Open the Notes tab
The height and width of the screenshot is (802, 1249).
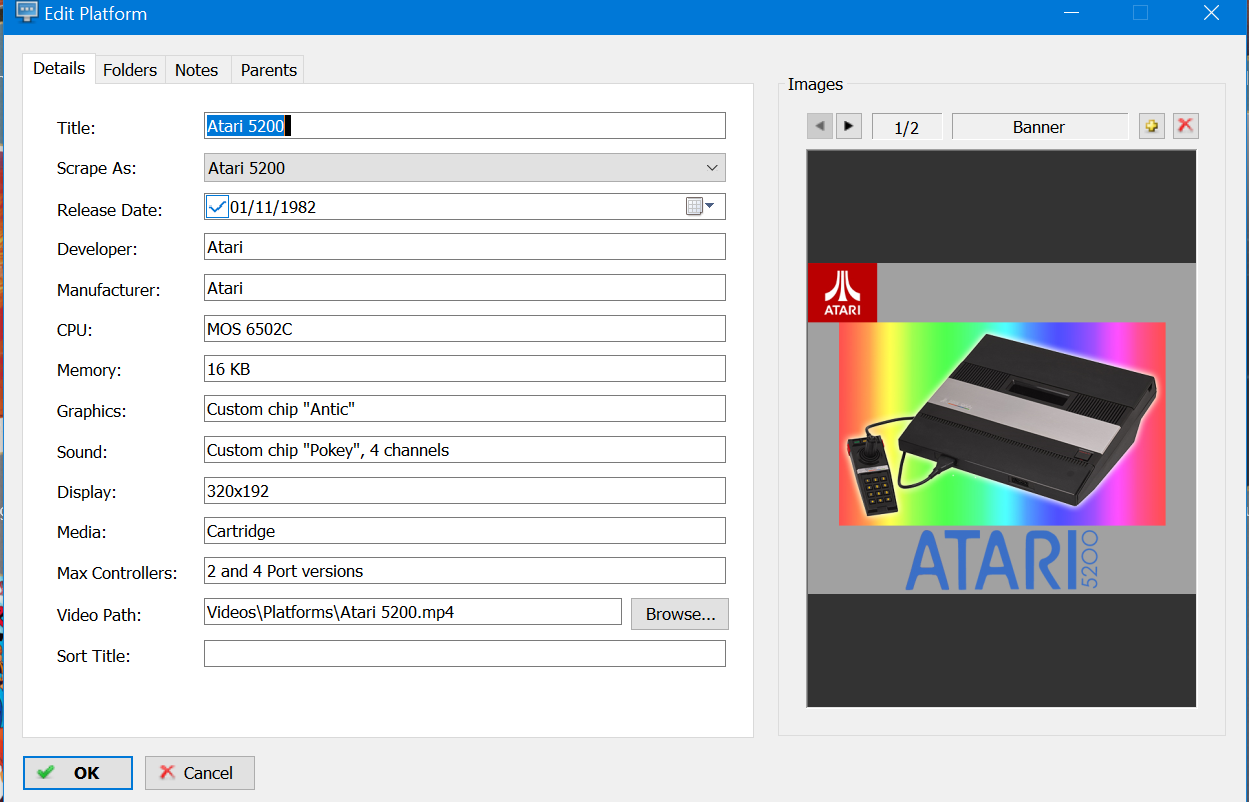[x=196, y=70]
